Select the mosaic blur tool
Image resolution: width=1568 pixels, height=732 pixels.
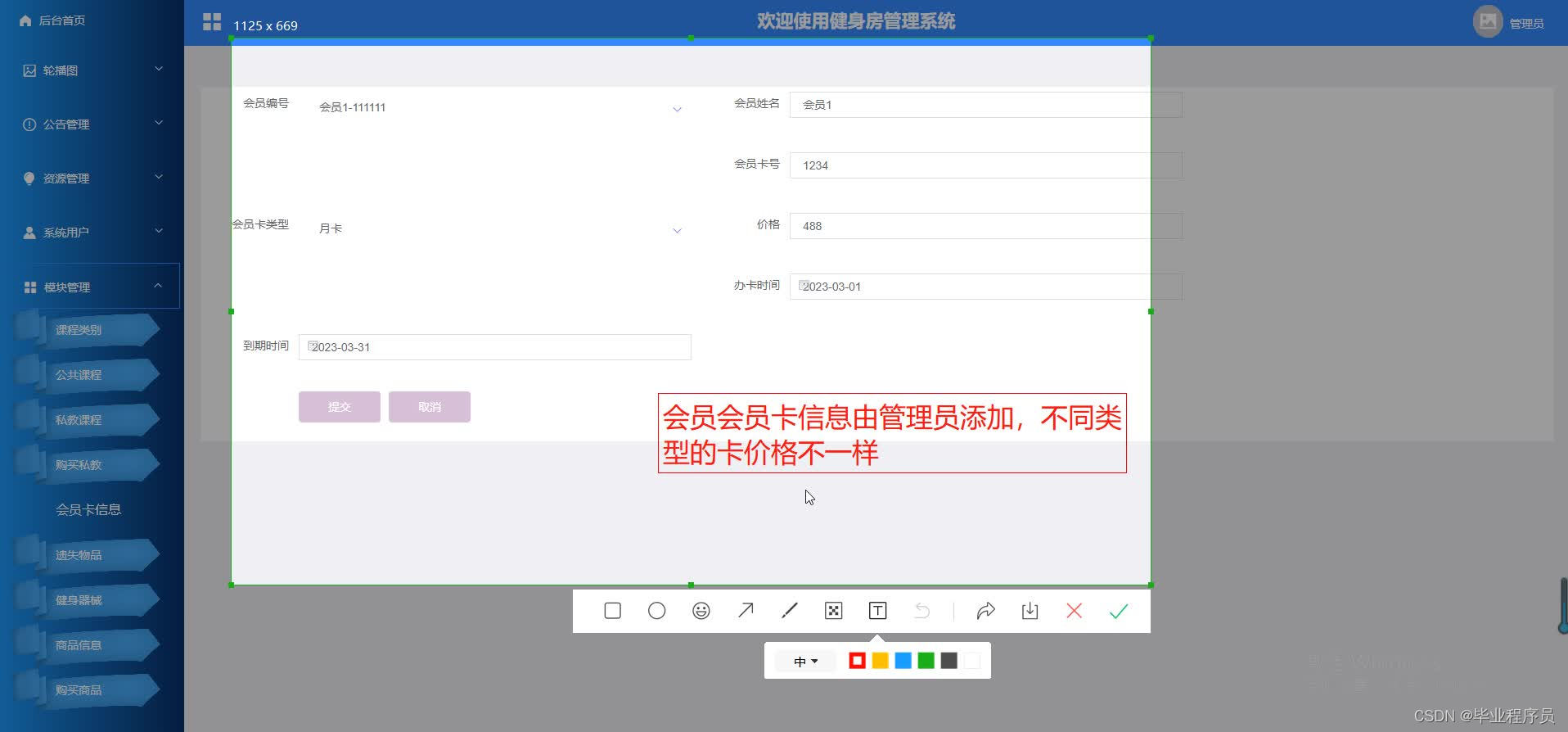[x=833, y=611]
